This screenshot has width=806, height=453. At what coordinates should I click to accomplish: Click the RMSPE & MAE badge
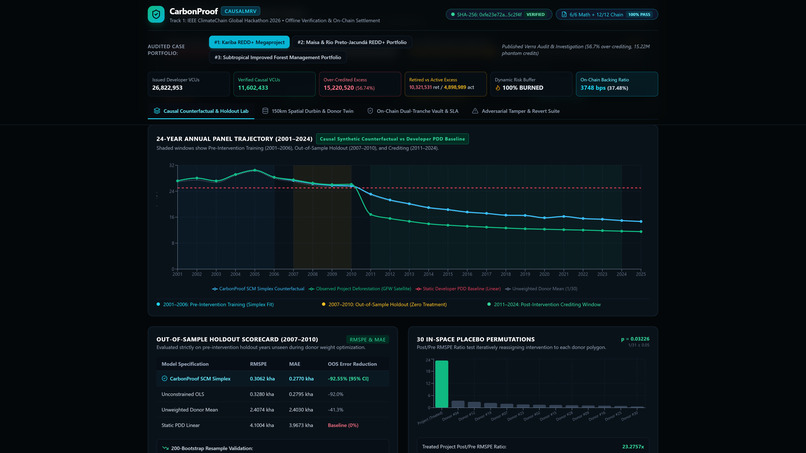click(368, 339)
